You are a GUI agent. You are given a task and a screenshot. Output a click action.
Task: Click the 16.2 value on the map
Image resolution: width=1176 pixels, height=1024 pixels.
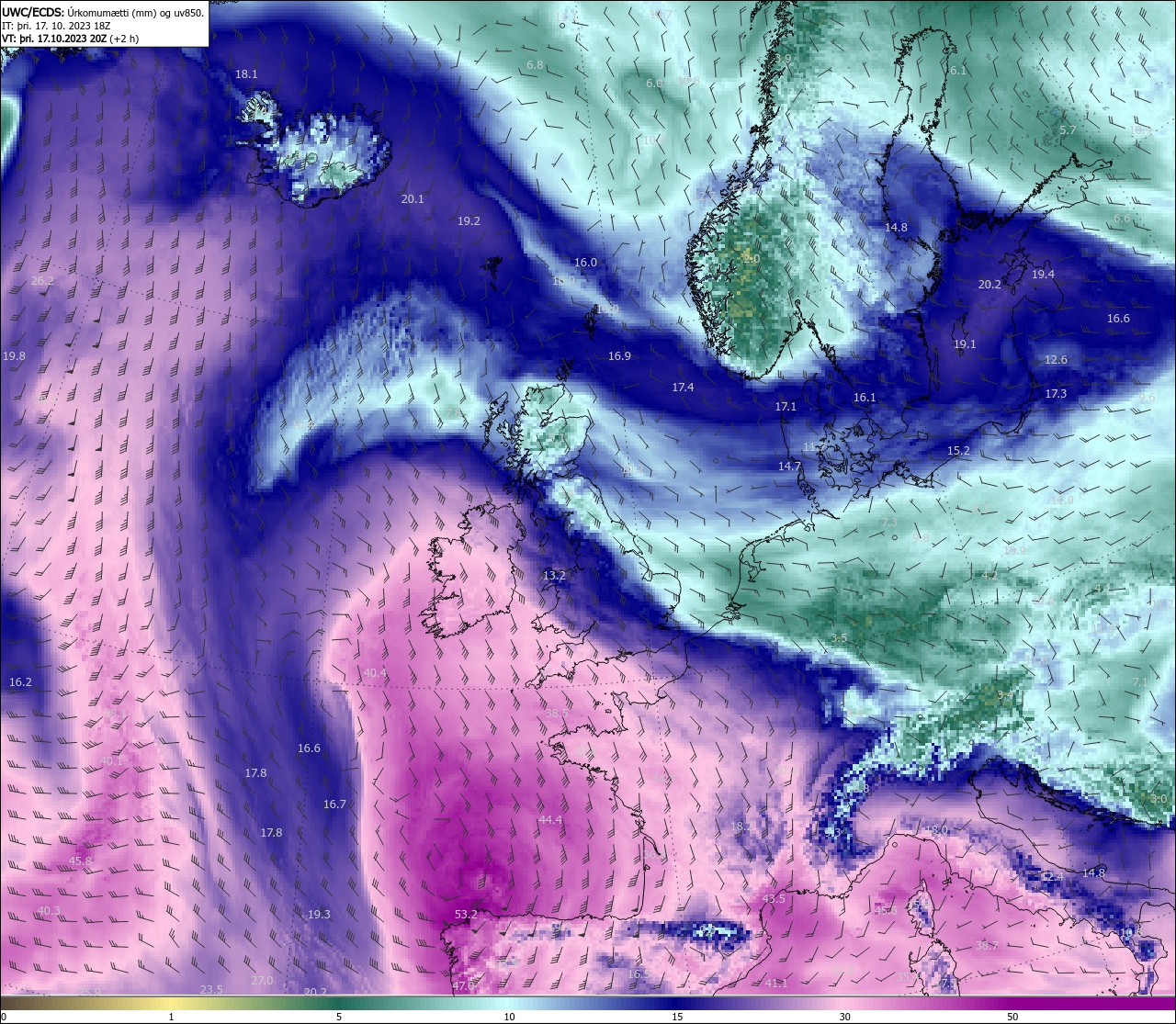click(20, 682)
